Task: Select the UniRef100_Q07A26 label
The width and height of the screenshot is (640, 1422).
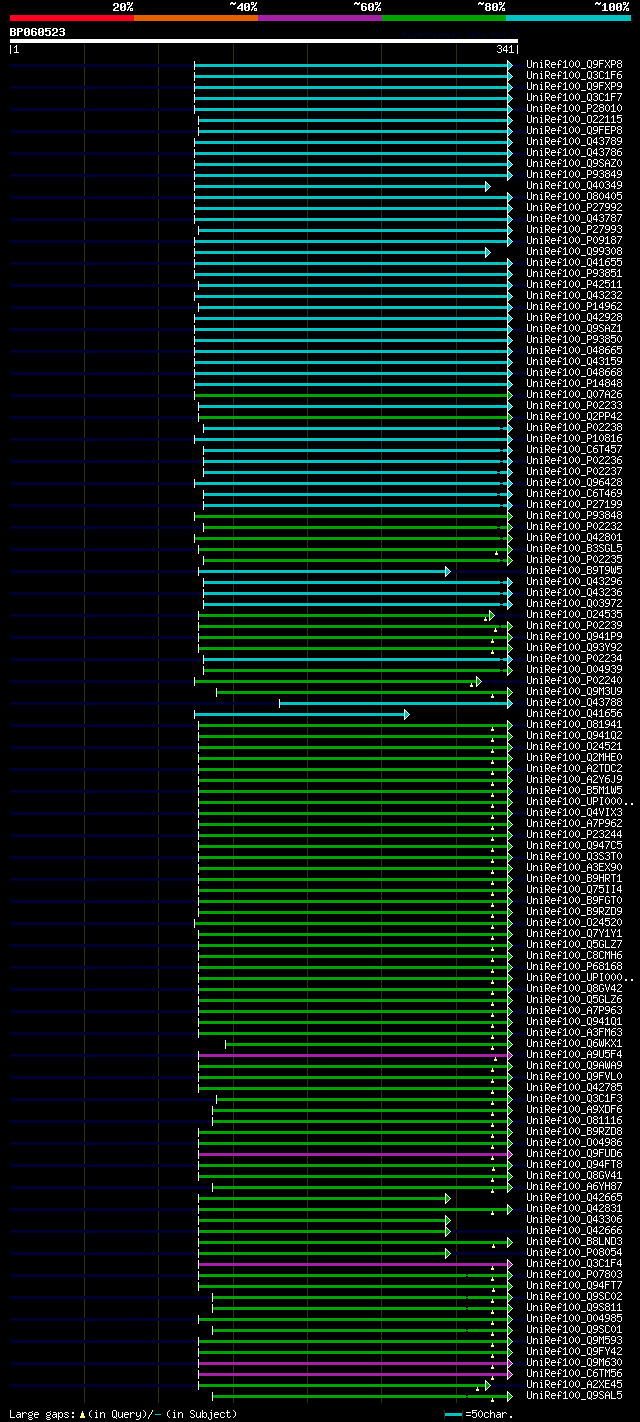Action: pyautogui.click(x=574, y=395)
